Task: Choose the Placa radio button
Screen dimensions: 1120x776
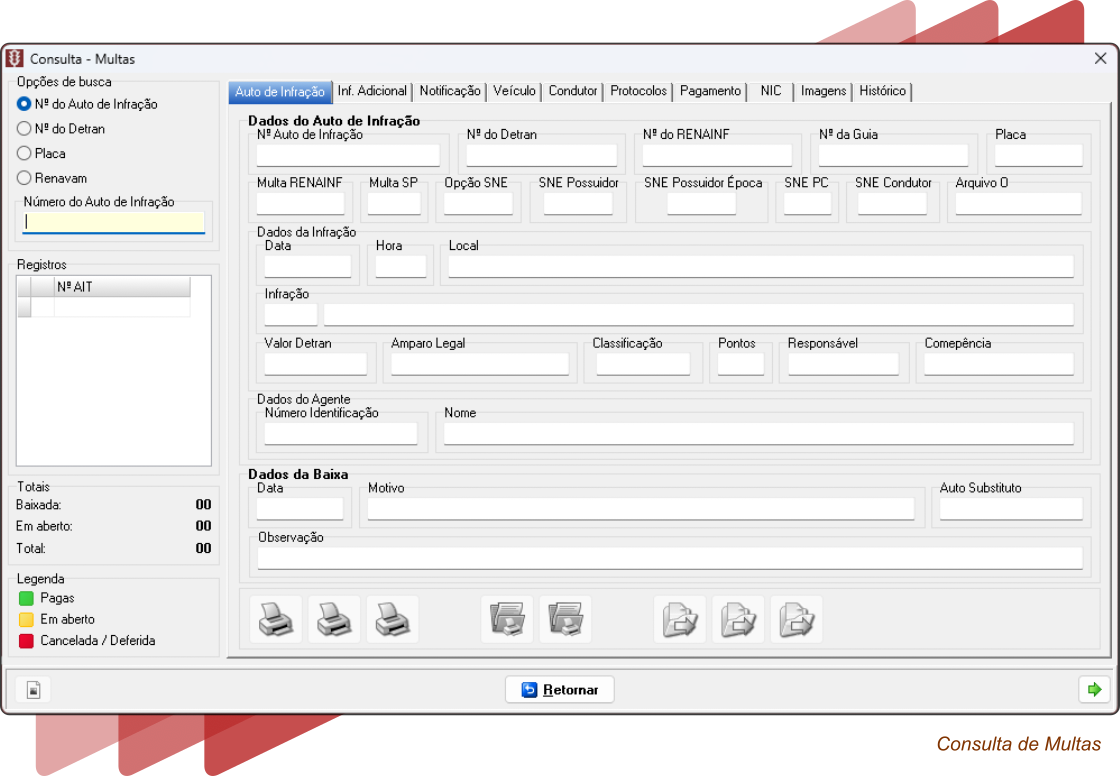Action: pos(25,154)
